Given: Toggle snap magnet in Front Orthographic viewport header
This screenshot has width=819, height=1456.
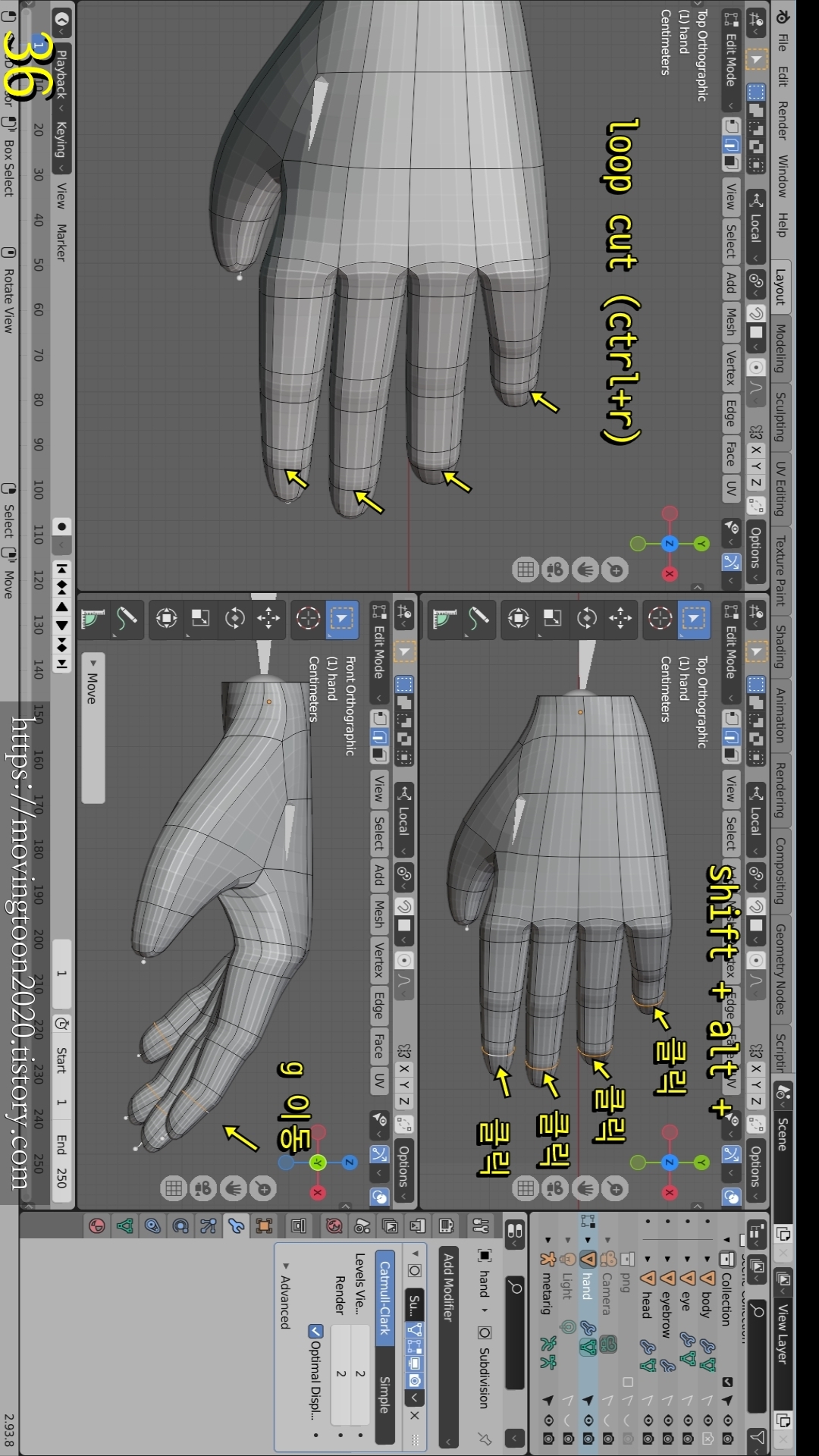Looking at the screenshot, I should coord(404,907).
